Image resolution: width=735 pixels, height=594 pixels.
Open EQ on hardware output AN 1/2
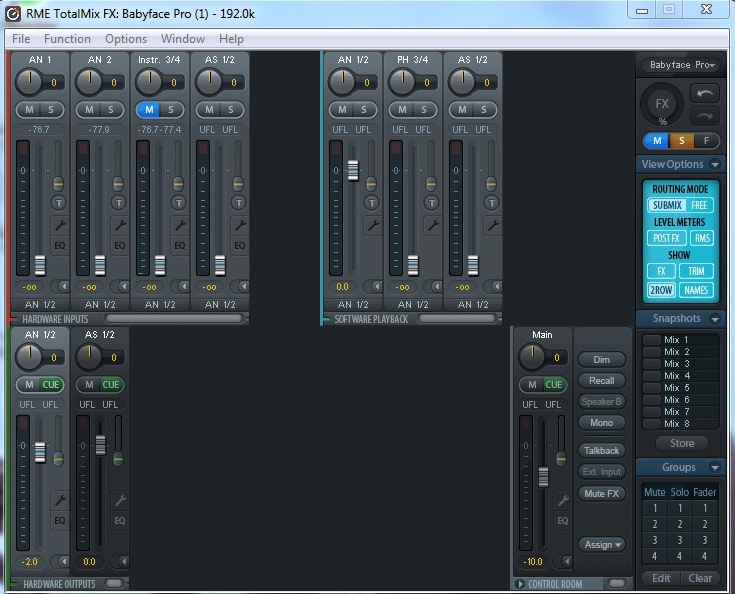pos(60,521)
